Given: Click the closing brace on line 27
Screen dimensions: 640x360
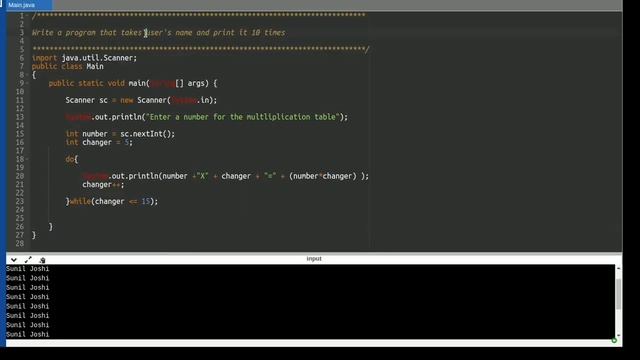Looking at the screenshot, I should (34, 235).
